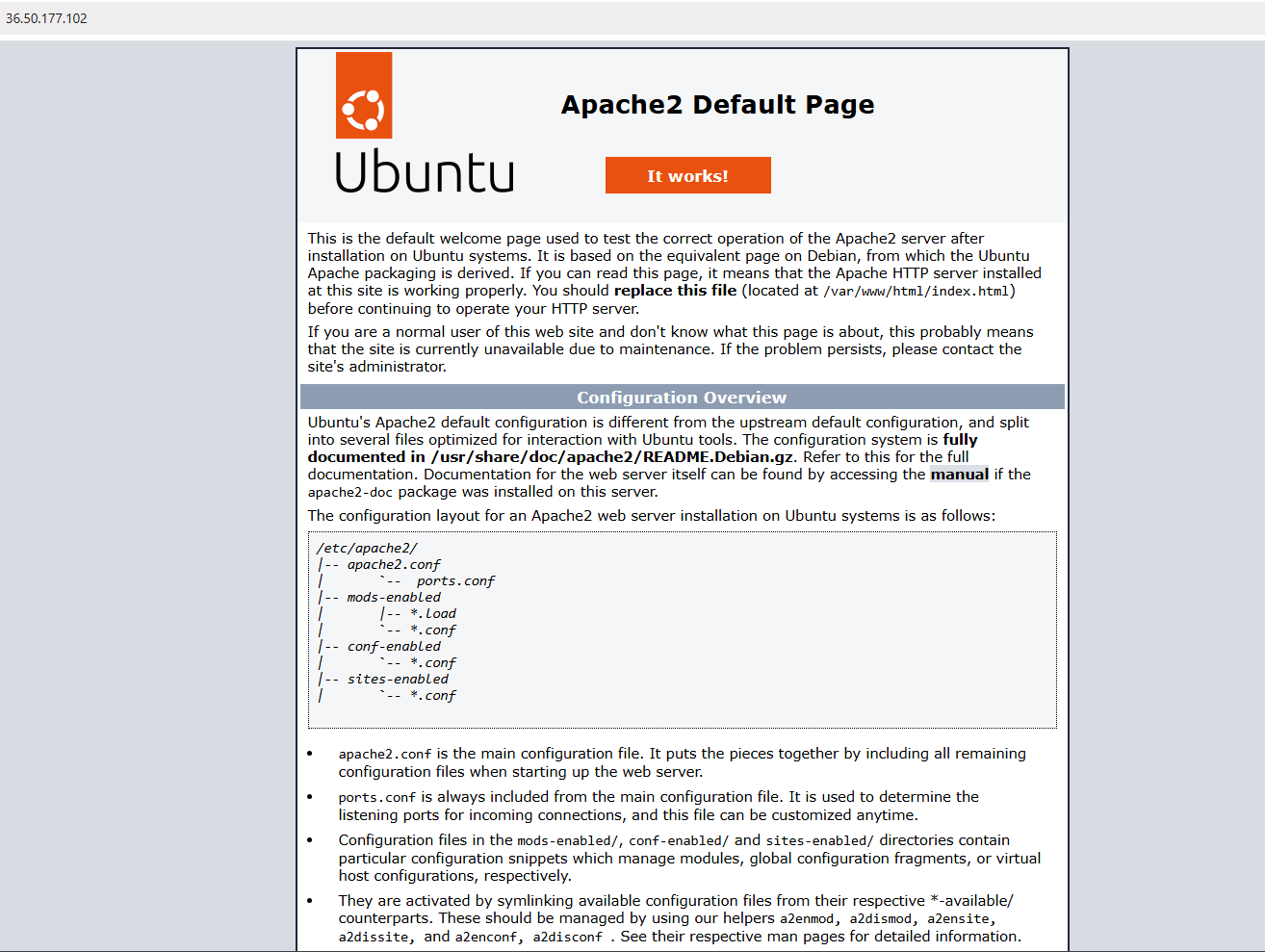Click "ports.conf" in the second bullet

click(x=377, y=798)
